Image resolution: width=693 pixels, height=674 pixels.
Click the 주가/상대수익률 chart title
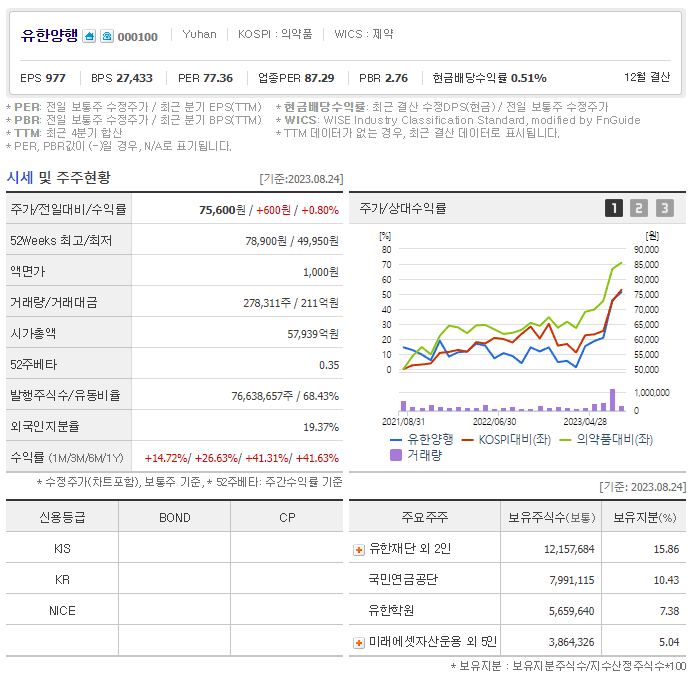pyautogui.click(x=403, y=208)
